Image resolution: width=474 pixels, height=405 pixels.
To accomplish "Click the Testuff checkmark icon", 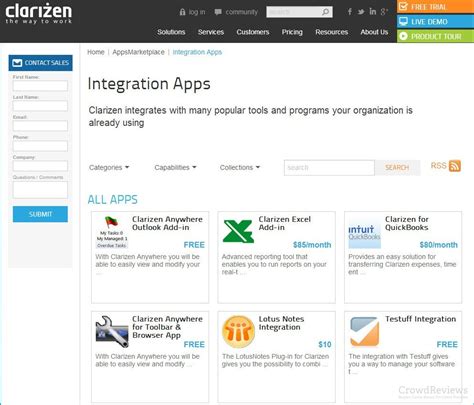I will pyautogui.click(x=364, y=332).
